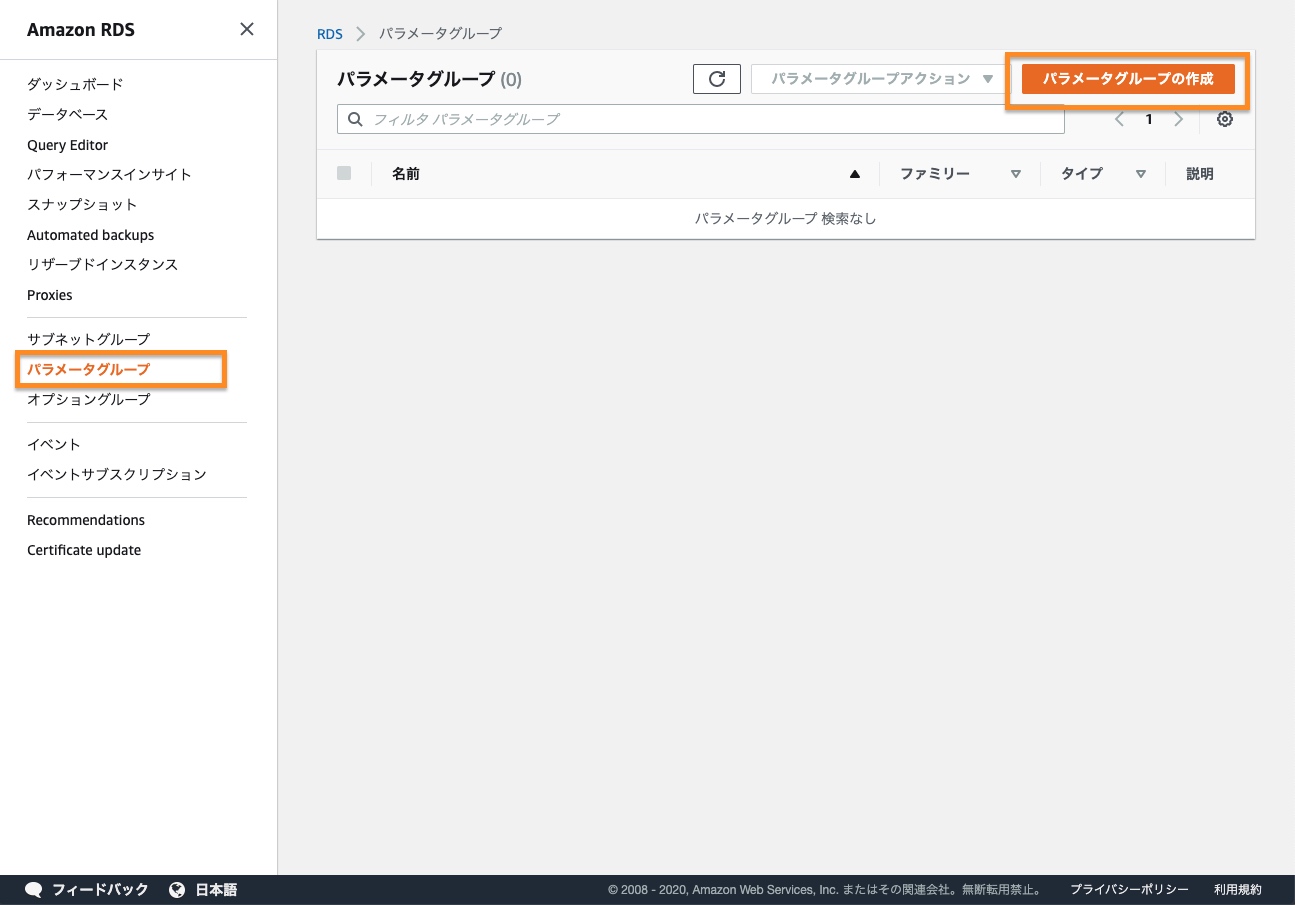Screen dimensions: 1295x905
Task: Click the refresh parameter groups icon
Action: [x=716, y=79]
